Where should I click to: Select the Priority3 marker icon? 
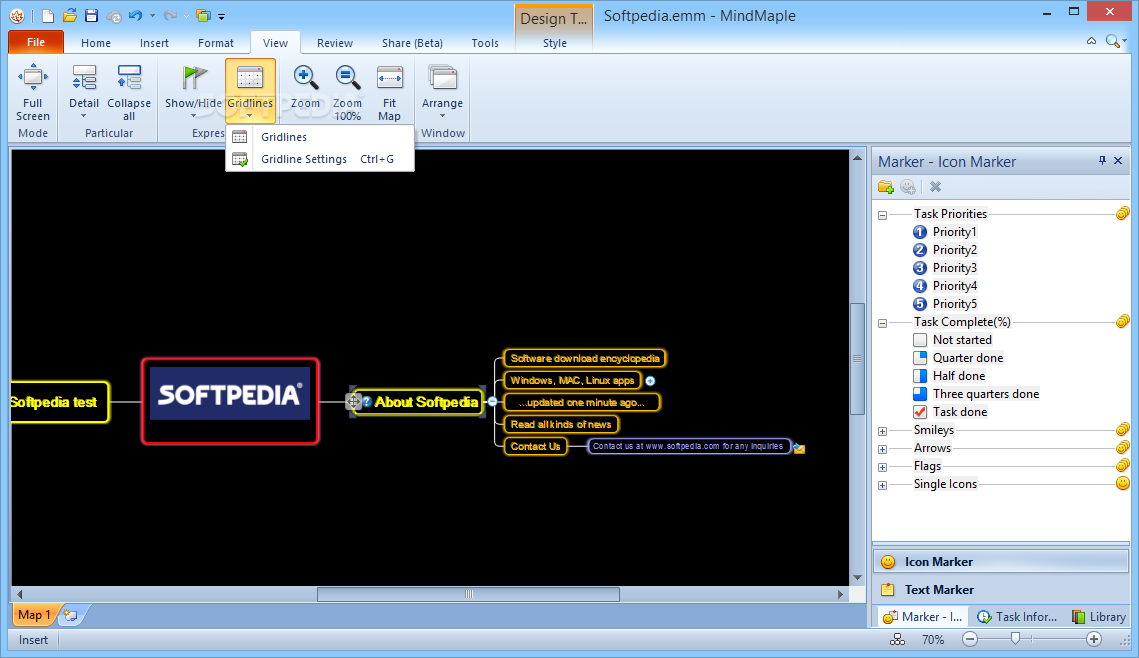pos(920,268)
